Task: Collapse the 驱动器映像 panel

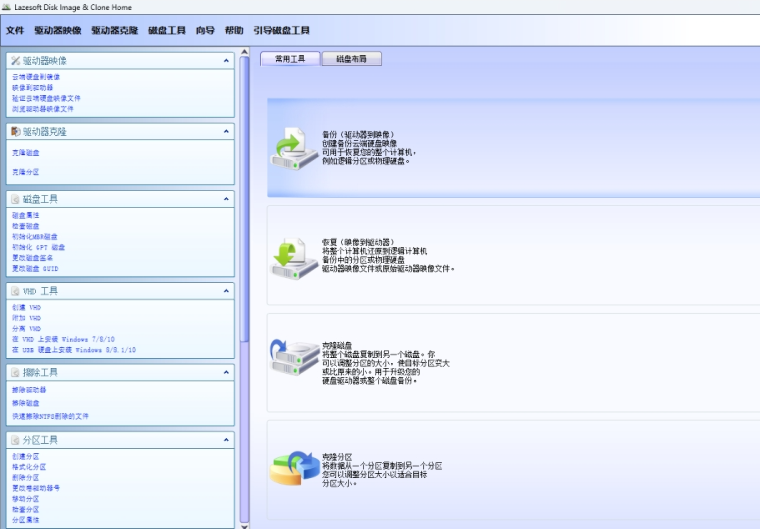Action: [x=226, y=61]
